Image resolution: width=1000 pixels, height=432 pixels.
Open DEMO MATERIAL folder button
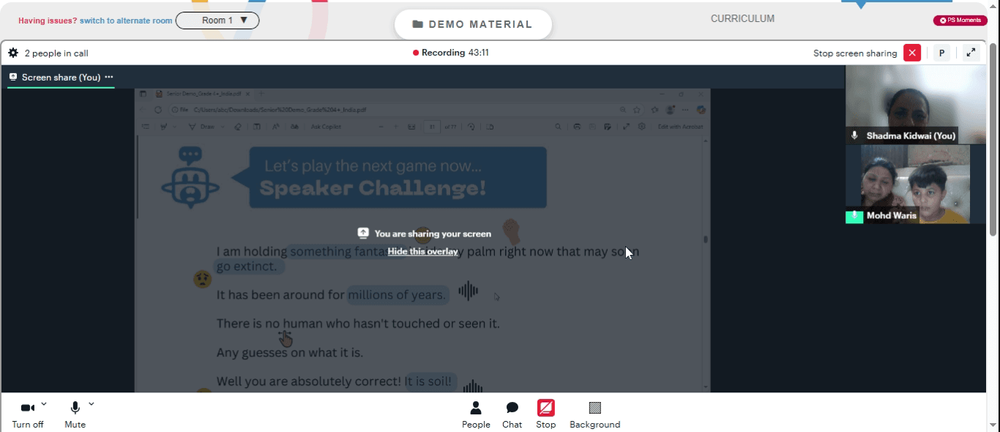point(473,24)
